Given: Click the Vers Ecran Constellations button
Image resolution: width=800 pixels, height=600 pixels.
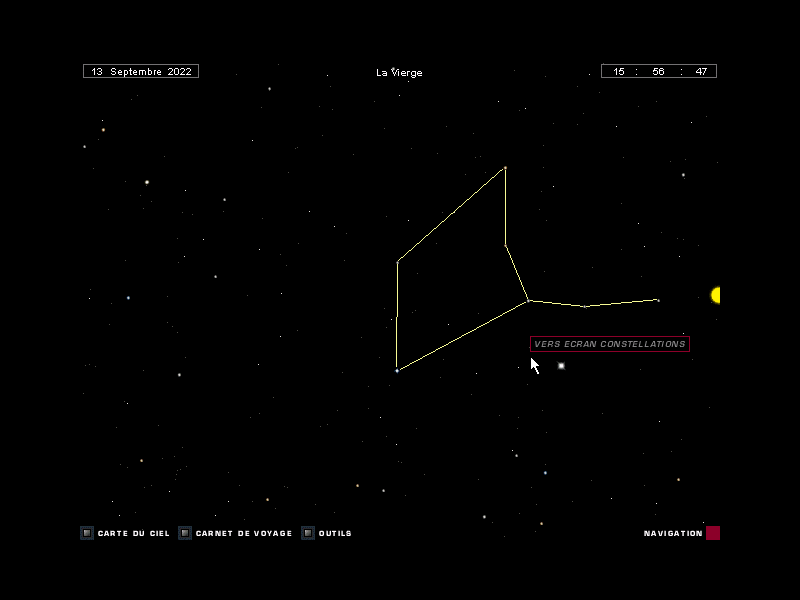Looking at the screenshot, I should click(x=610, y=344).
